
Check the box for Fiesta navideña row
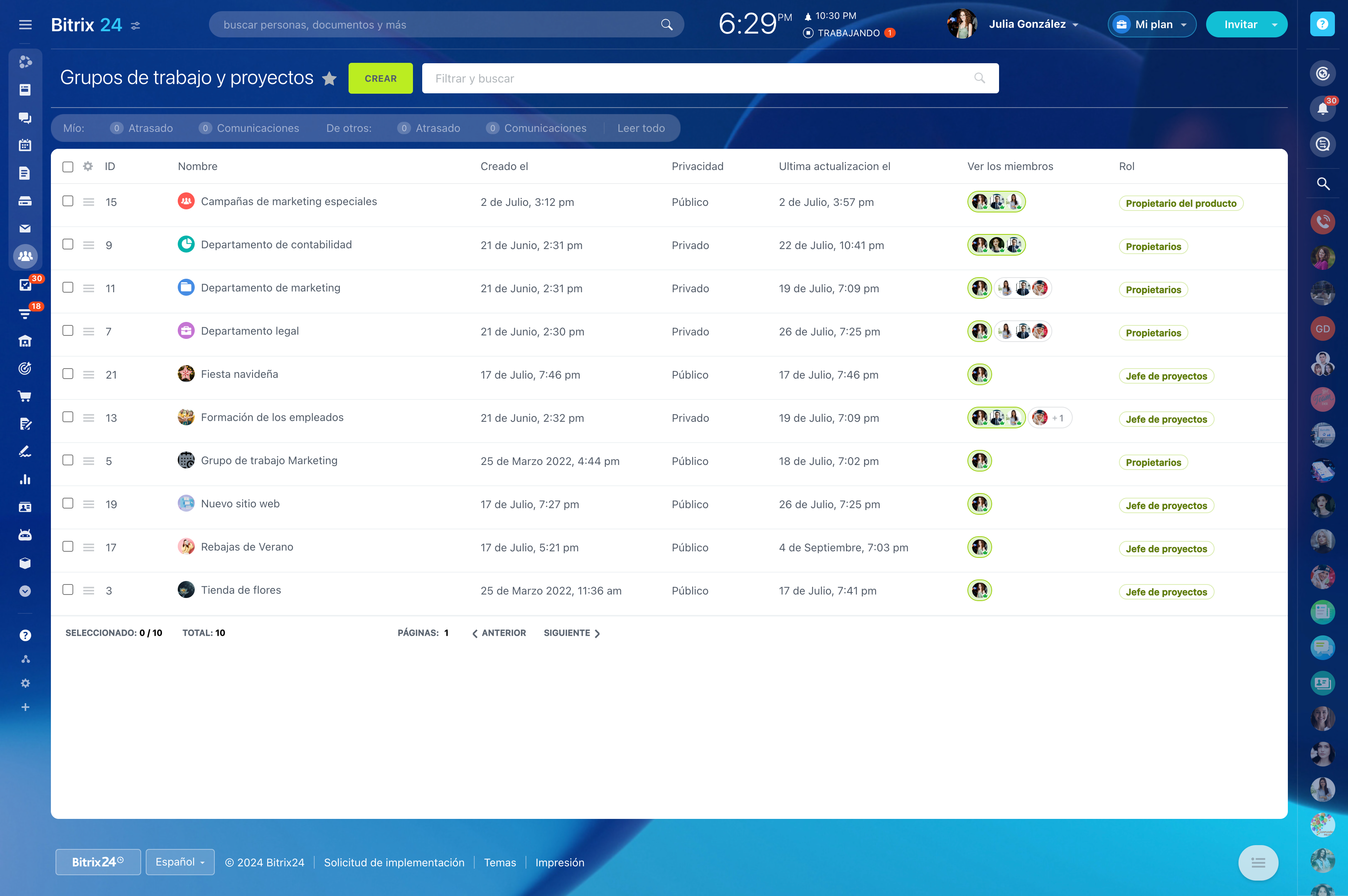pyautogui.click(x=68, y=374)
